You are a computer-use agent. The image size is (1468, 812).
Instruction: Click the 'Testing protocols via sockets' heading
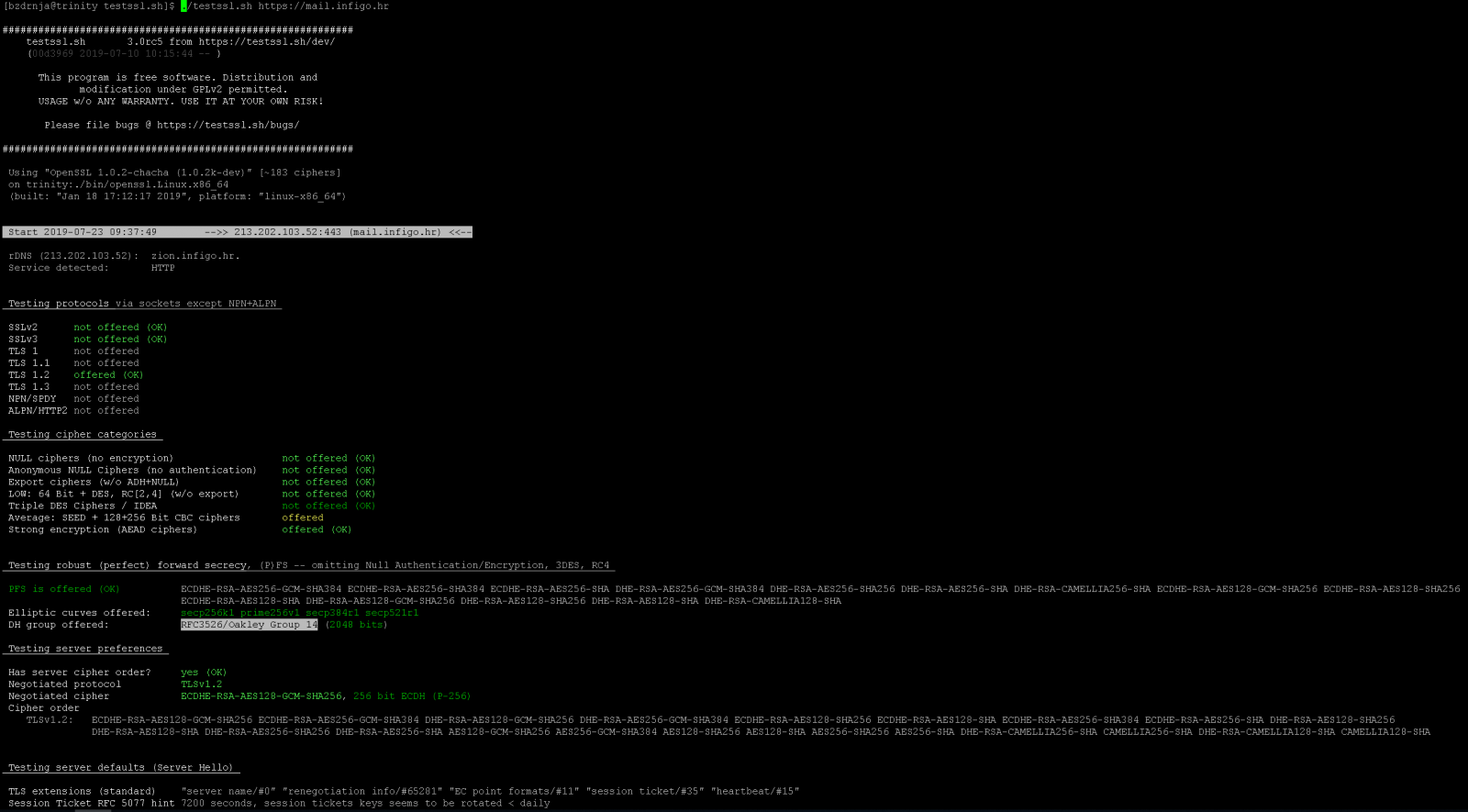coord(142,304)
